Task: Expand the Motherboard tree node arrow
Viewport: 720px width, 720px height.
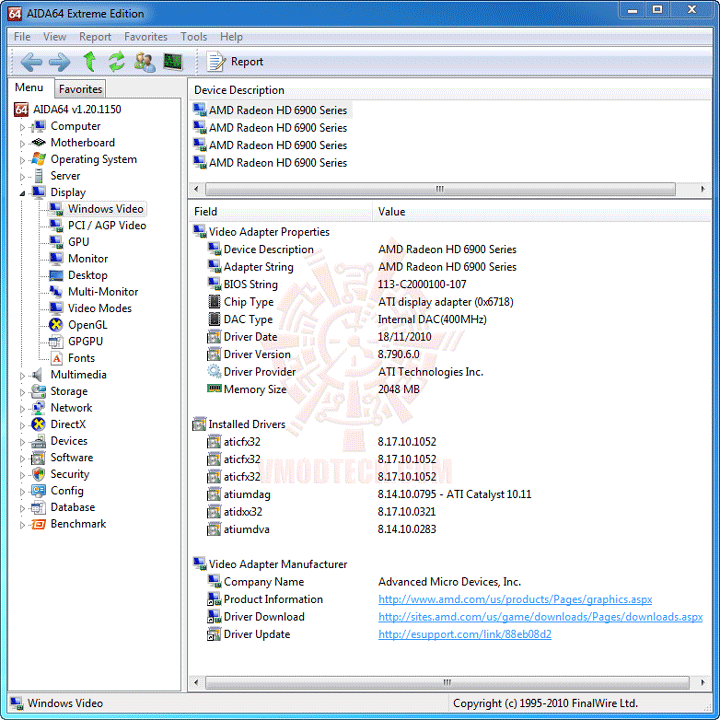Action: click(22, 143)
